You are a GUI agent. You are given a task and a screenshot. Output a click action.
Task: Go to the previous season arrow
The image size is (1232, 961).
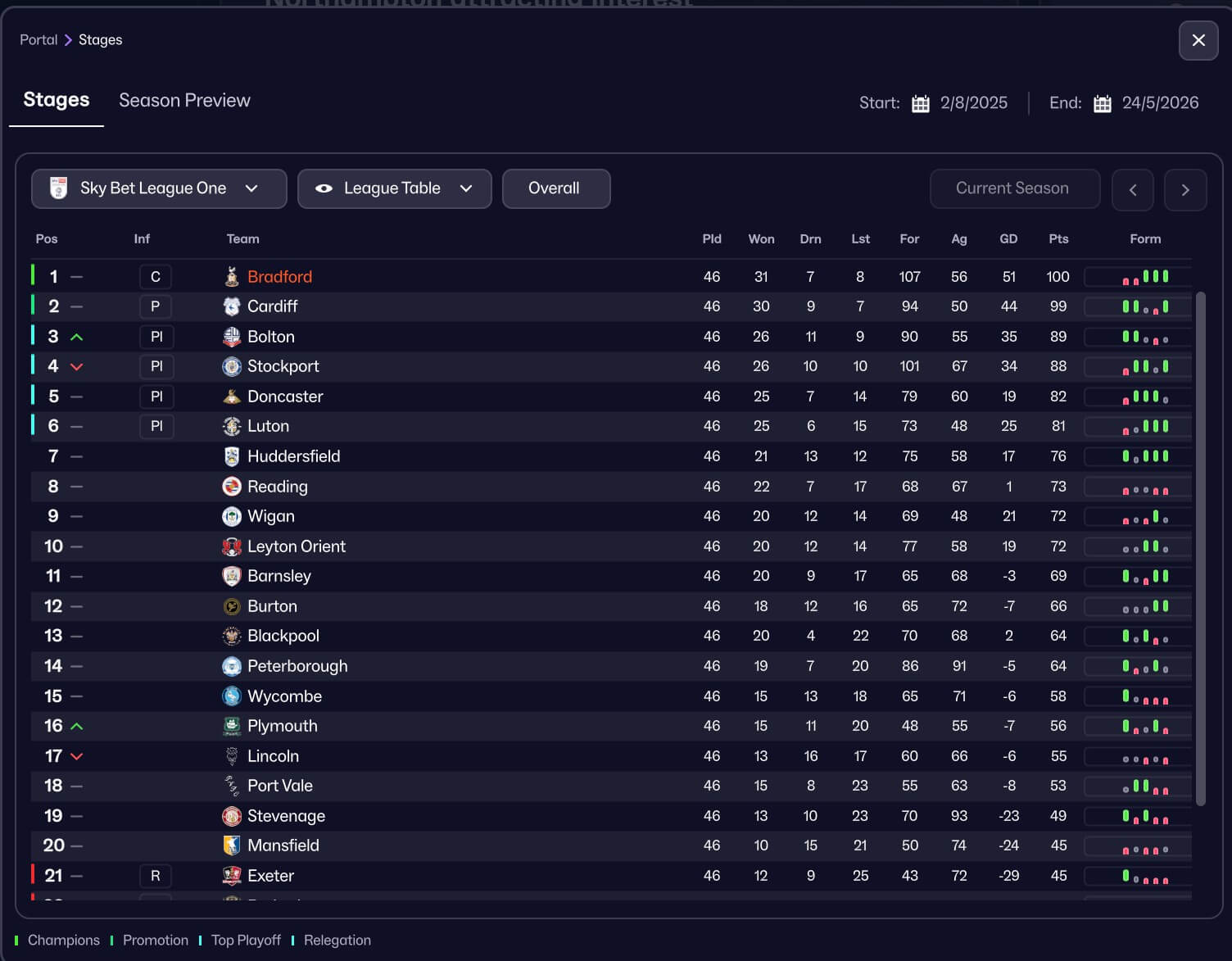[x=1133, y=190]
